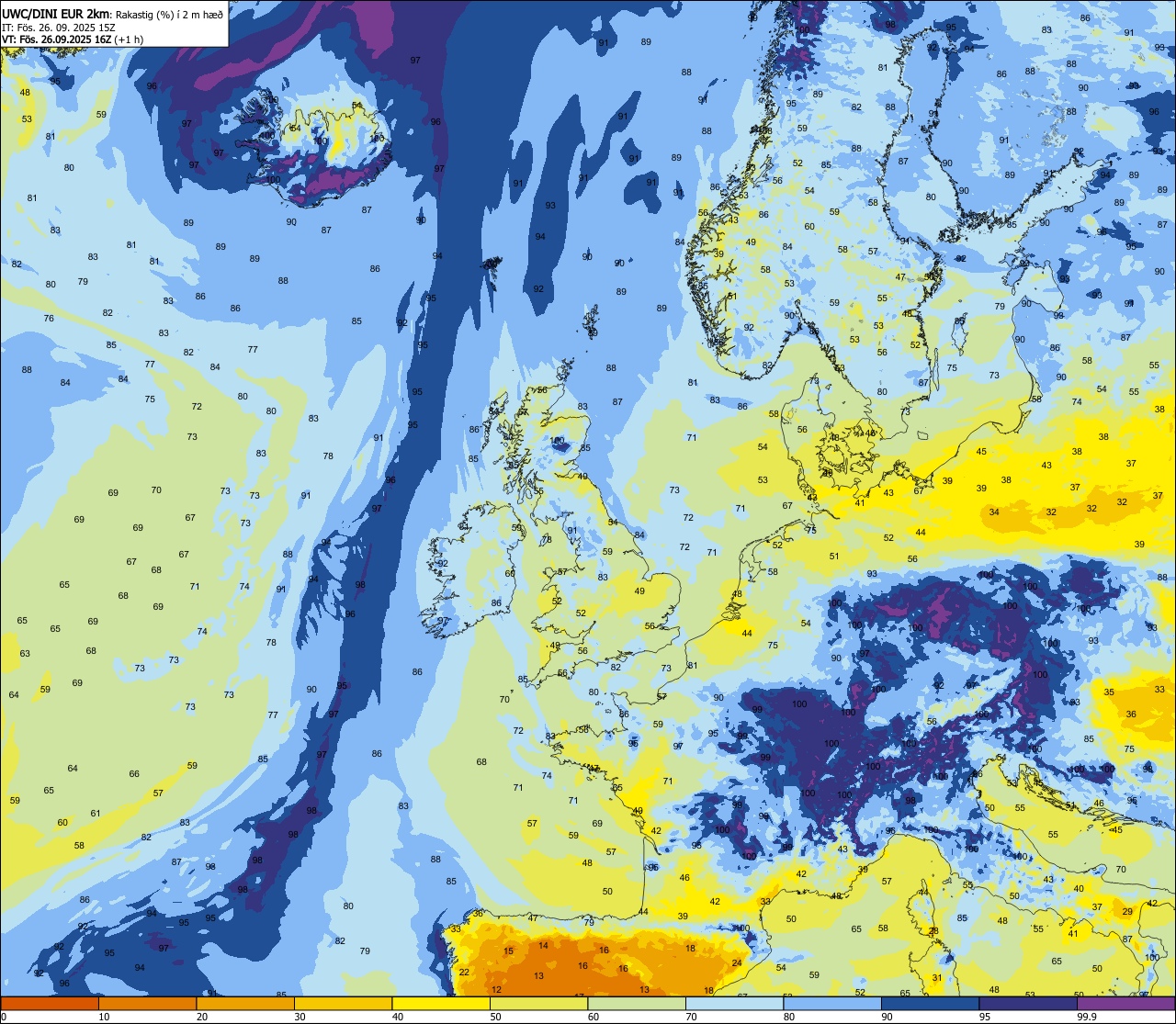
Task: Pick the 40–50% bright yellow legend swatch
Action: click(x=441, y=1003)
